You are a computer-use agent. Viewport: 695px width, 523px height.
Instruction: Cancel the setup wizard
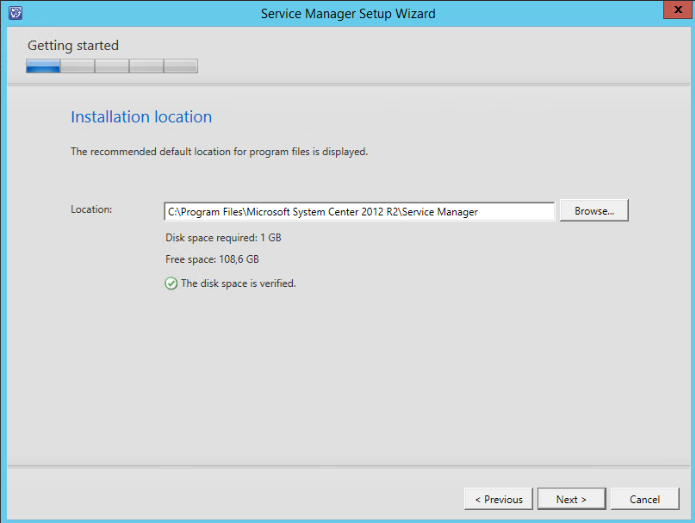pyautogui.click(x=644, y=499)
